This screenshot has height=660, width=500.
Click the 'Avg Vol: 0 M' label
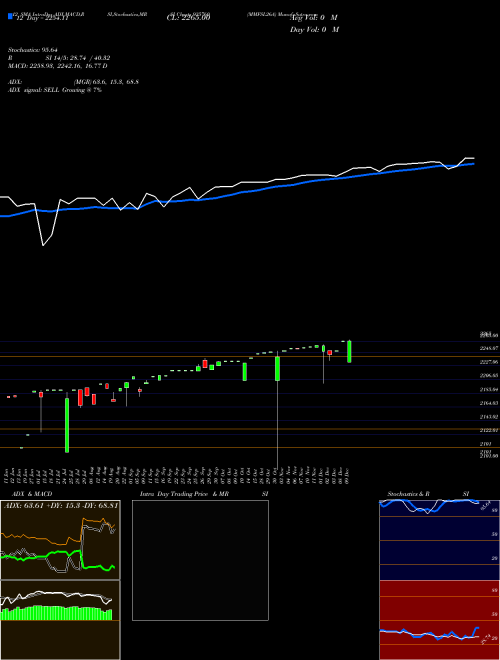coord(314,18)
